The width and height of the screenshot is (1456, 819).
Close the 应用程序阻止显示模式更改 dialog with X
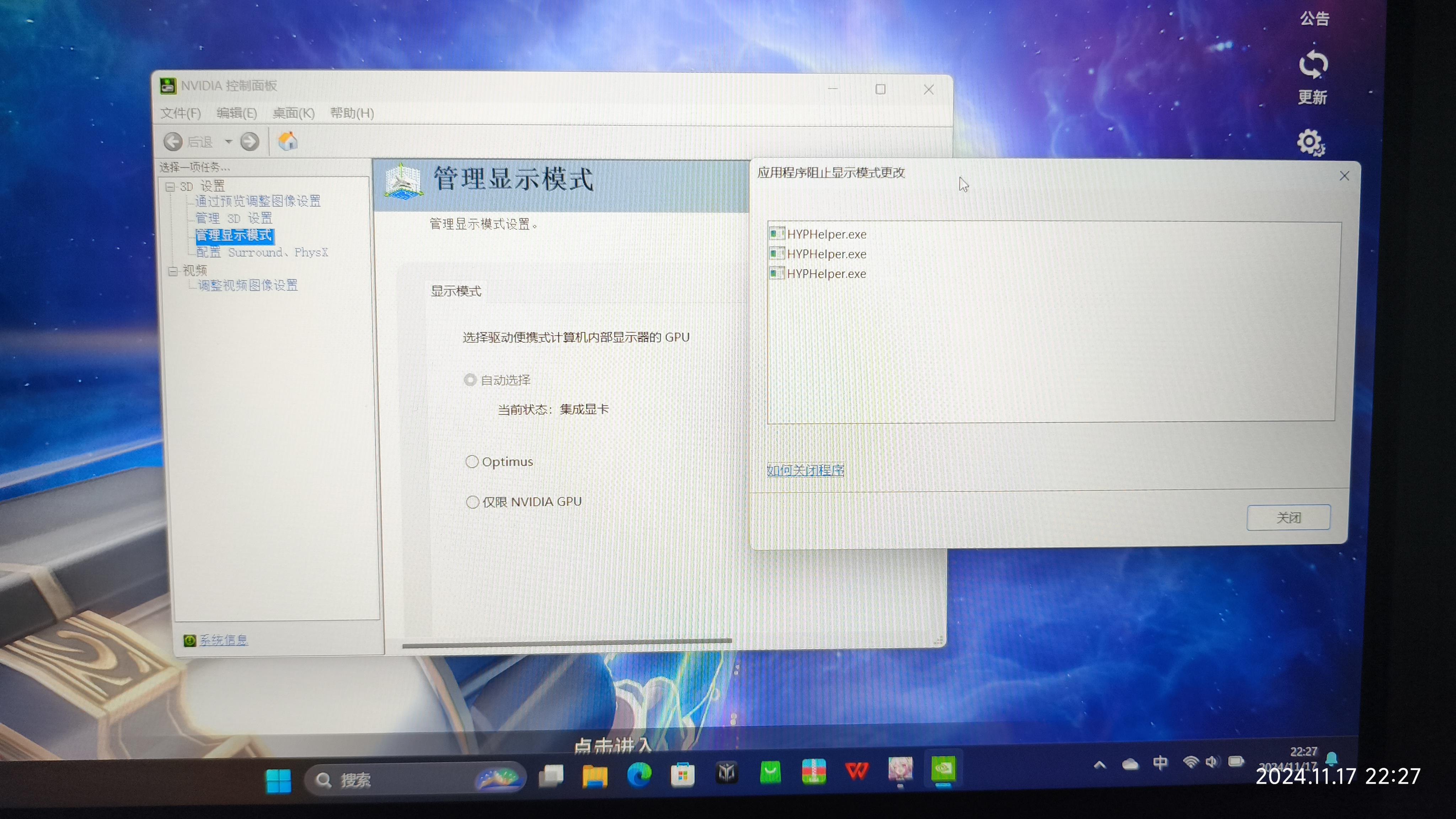(1345, 176)
